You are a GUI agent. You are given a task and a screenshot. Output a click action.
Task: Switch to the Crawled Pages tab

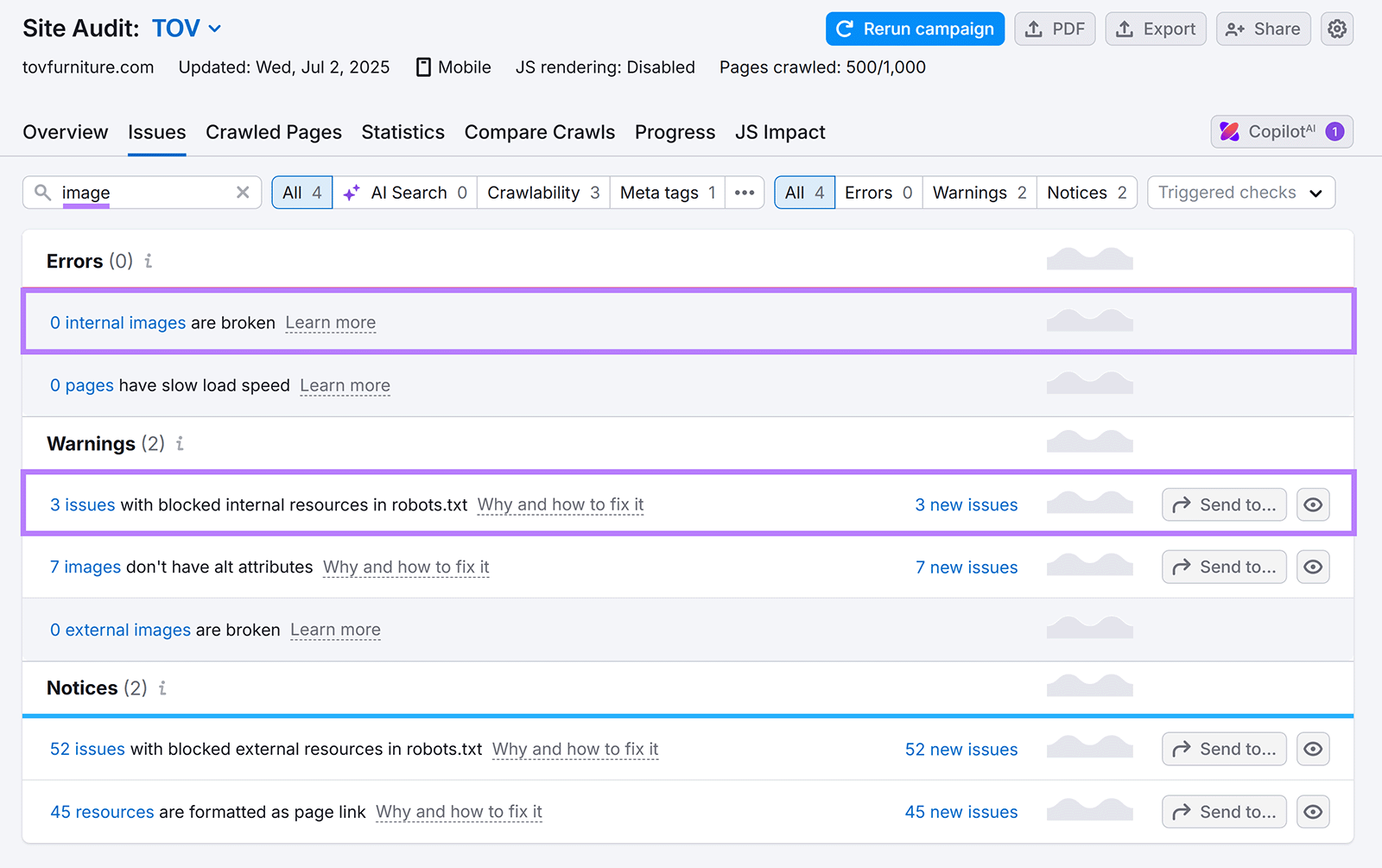tap(273, 131)
